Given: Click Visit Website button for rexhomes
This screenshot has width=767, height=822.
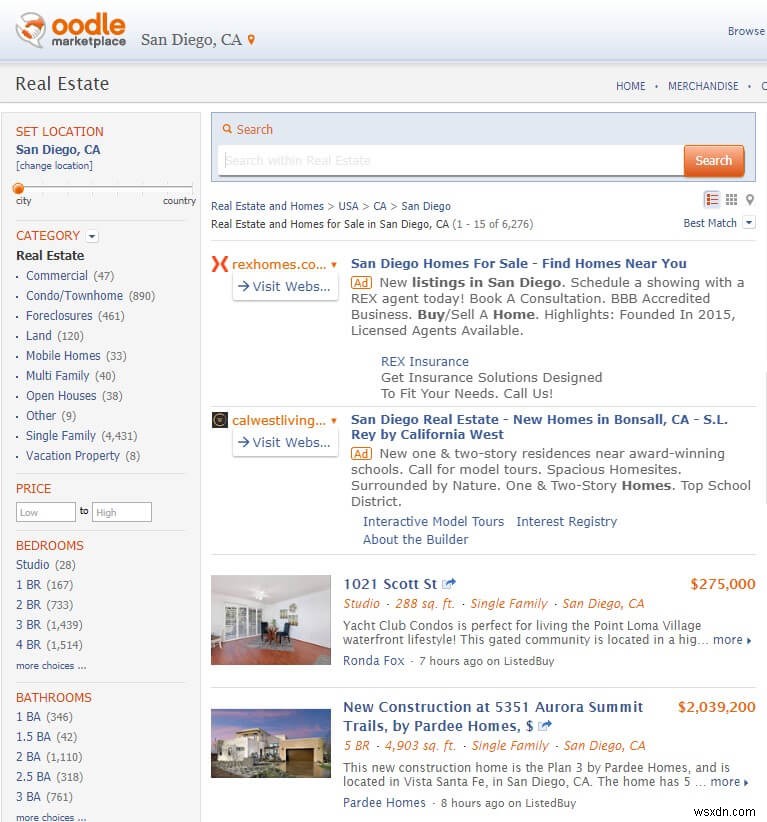Looking at the screenshot, I should click(x=285, y=287).
